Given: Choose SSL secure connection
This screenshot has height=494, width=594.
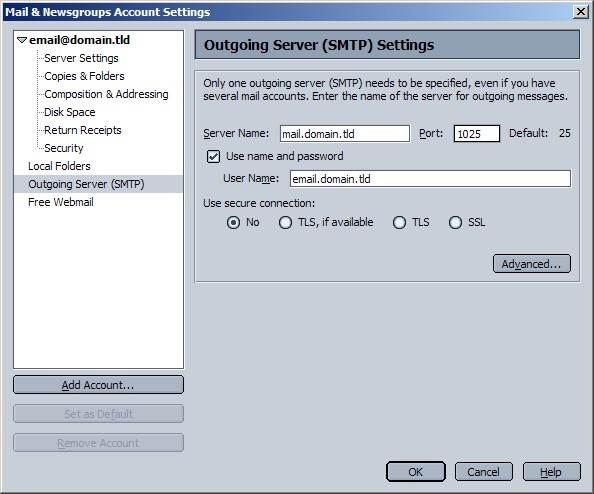Looking at the screenshot, I should (455, 222).
